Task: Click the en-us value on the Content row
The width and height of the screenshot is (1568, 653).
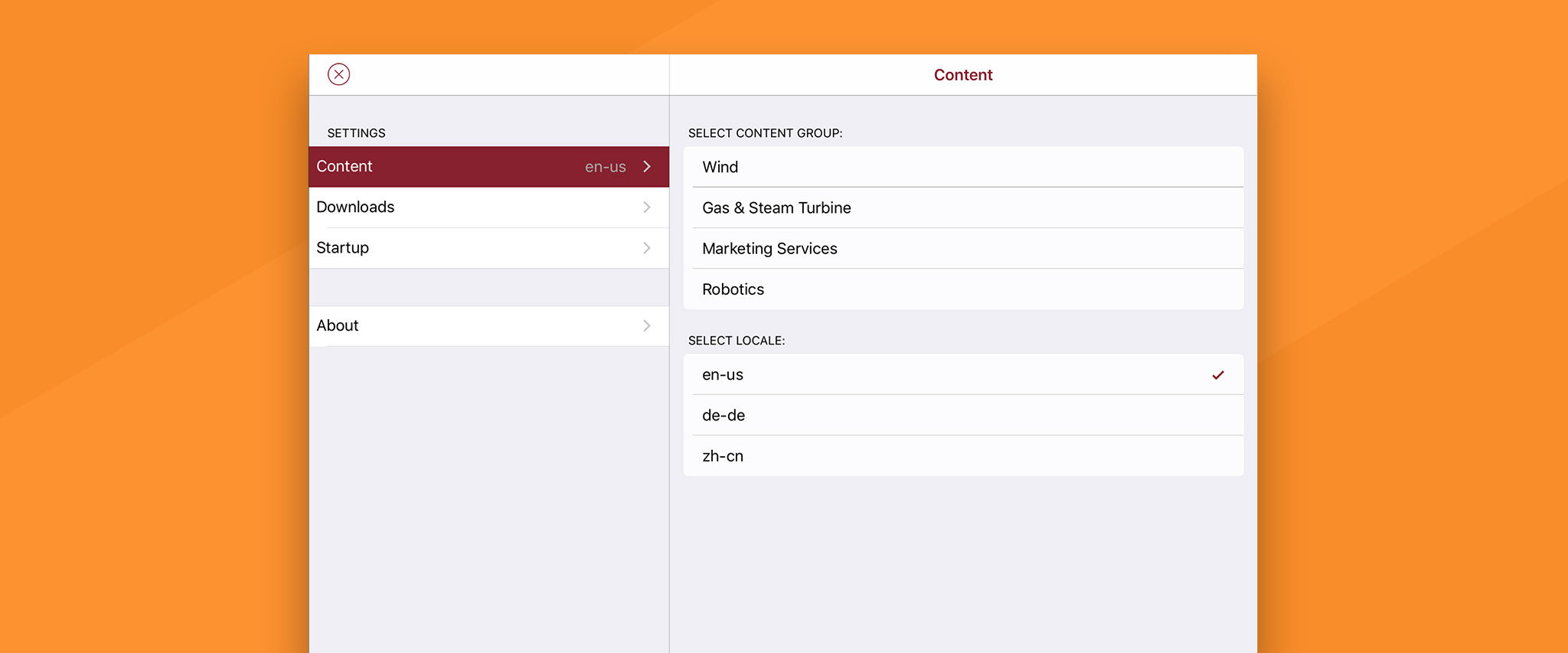Action: (x=606, y=167)
